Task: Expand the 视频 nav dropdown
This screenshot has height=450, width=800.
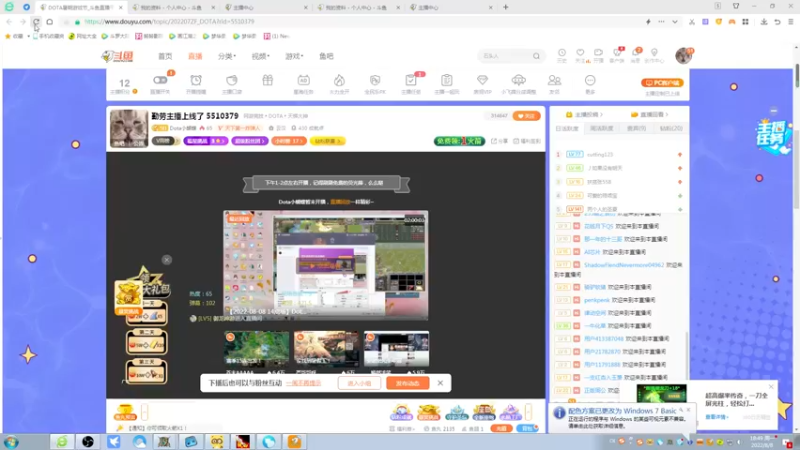Action: (x=260, y=56)
